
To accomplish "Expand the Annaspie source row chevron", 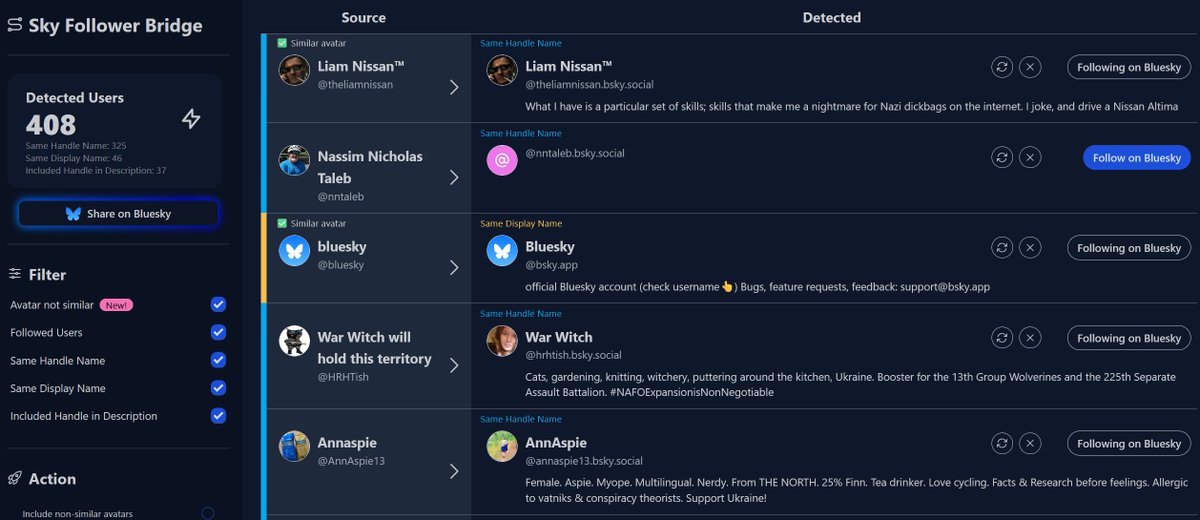I will click(x=454, y=470).
